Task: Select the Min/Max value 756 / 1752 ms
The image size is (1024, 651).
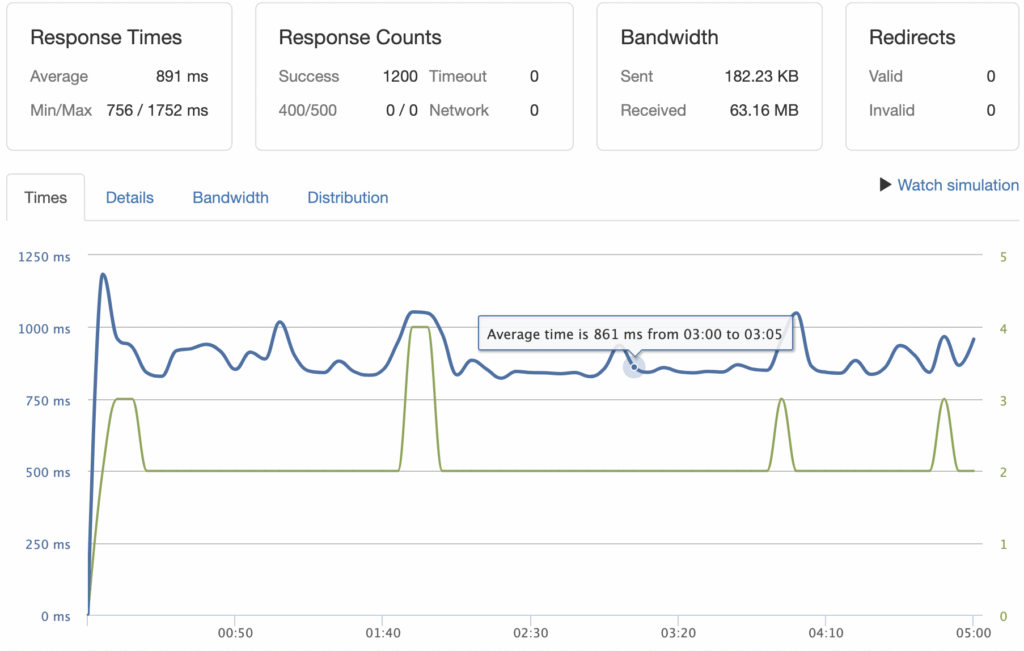Action: pos(157,111)
